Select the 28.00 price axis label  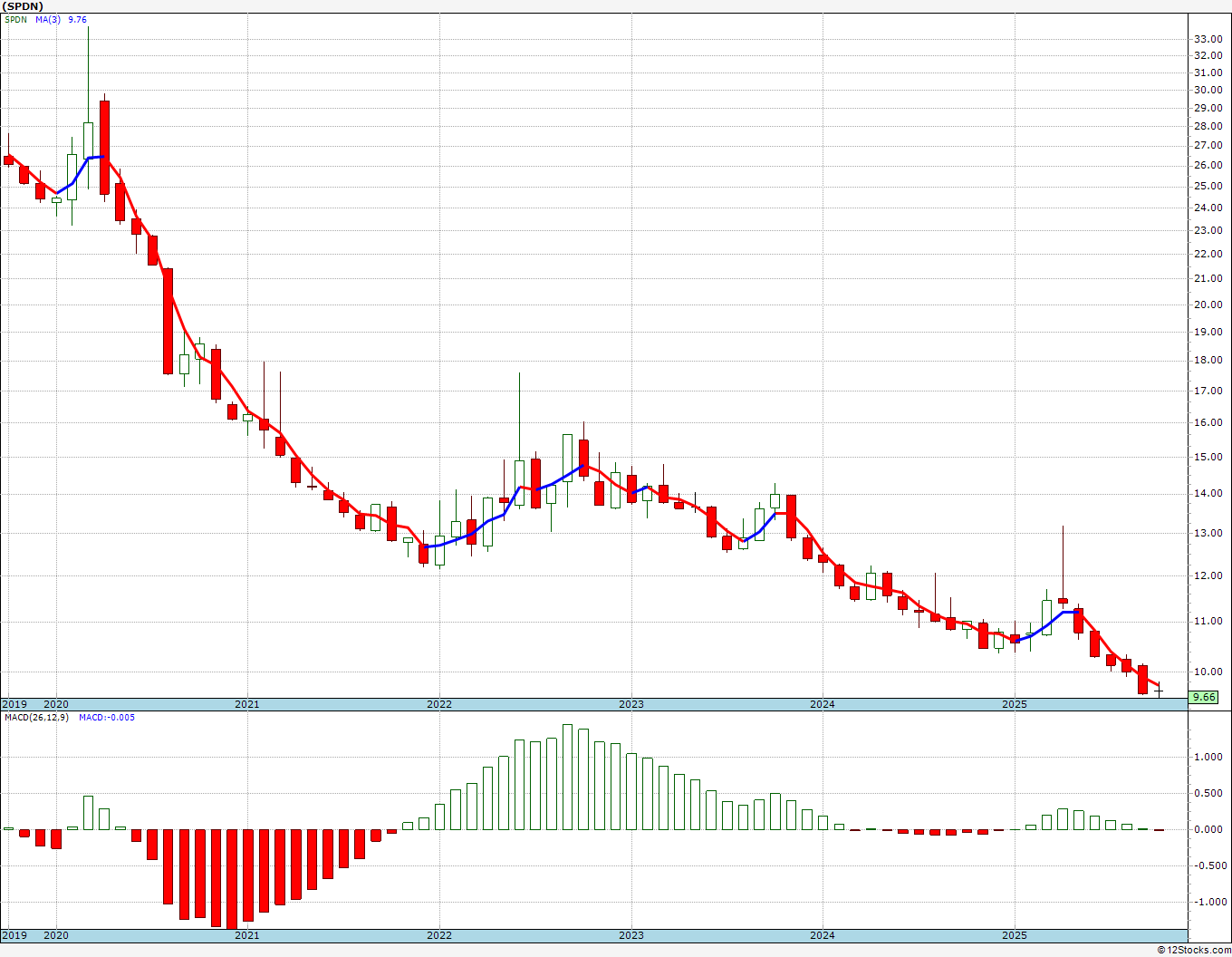click(1208, 126)
